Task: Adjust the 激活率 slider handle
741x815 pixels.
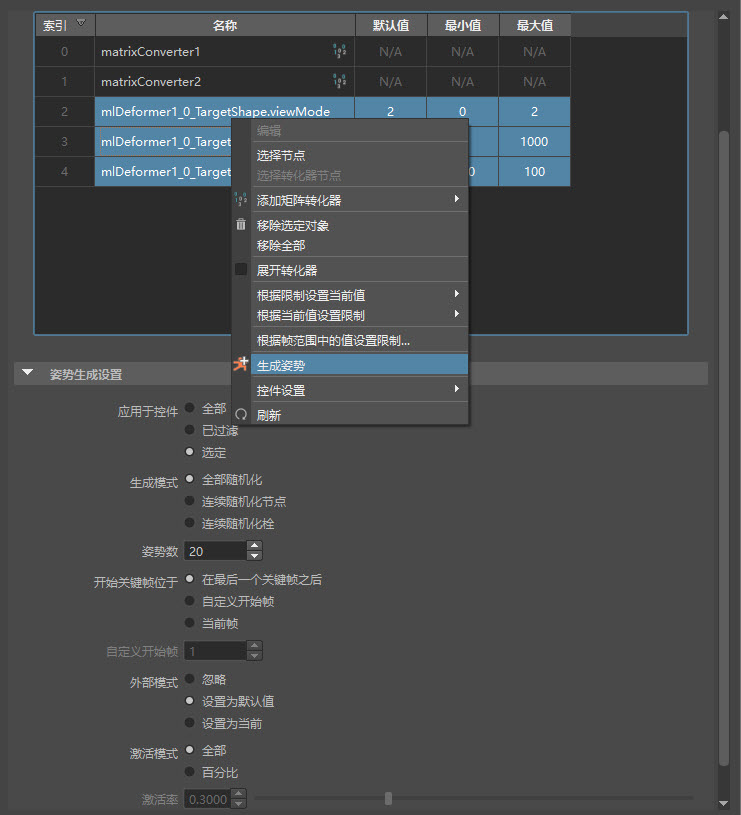Action: (388, 798)
